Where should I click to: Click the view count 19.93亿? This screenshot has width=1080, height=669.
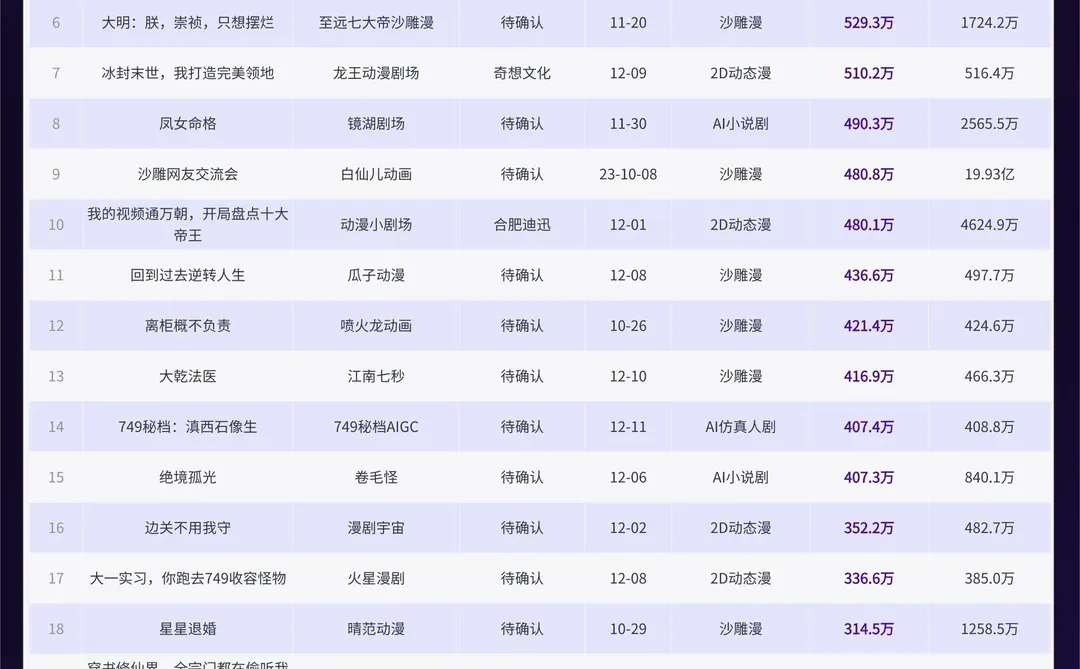point(988,173)
